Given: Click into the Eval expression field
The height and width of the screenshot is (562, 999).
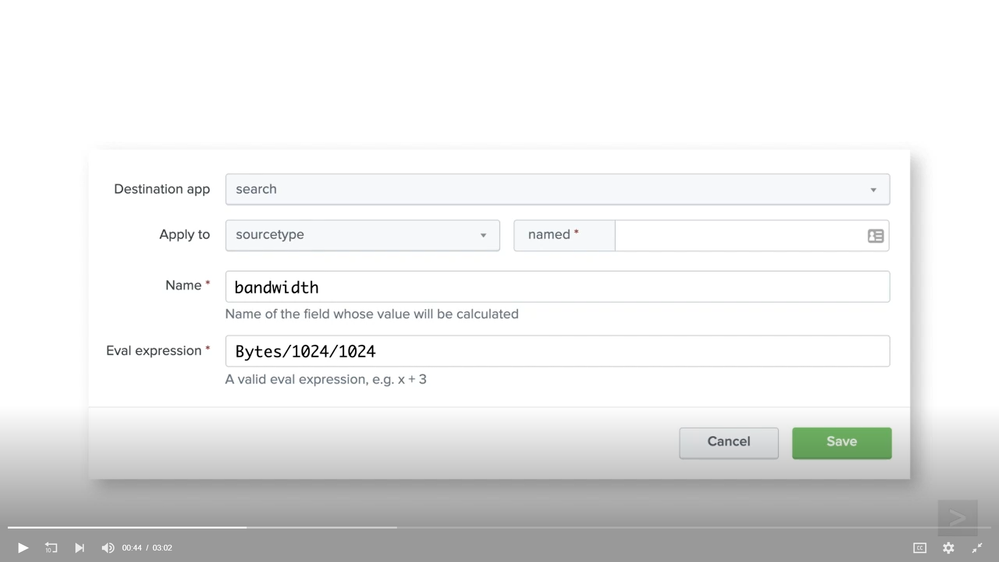Looking at the screenshot, I should 557,351.
